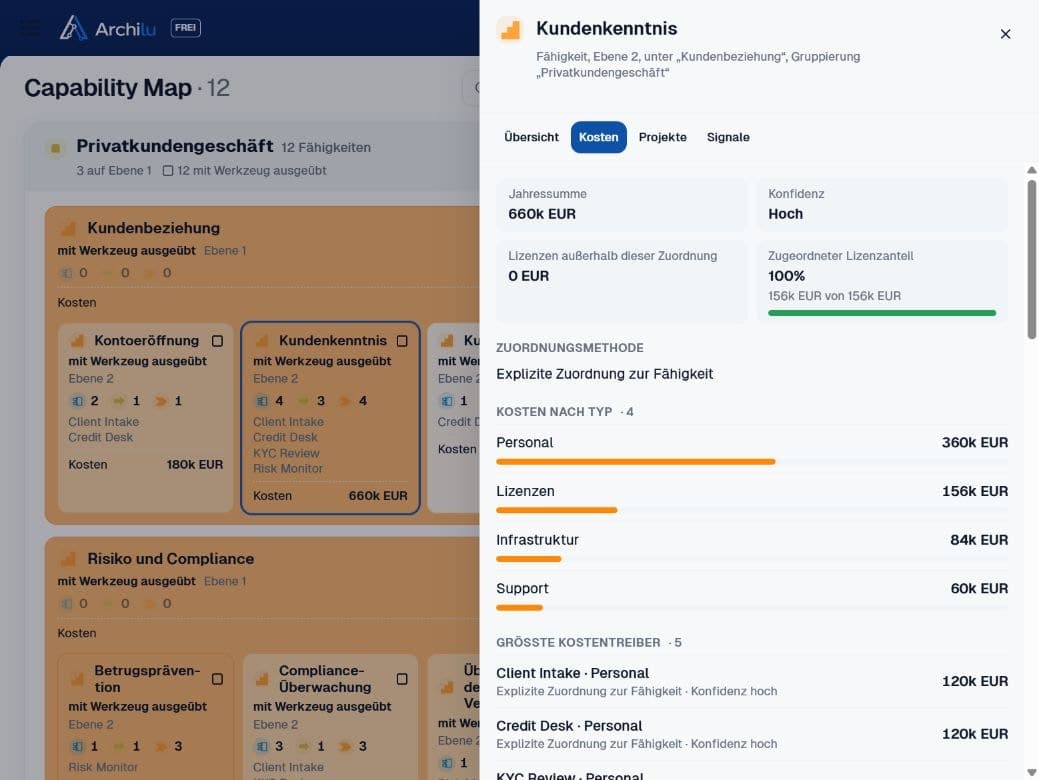Click the Archilu logo
Screen dimensions: 1039x780
(107, 28)
